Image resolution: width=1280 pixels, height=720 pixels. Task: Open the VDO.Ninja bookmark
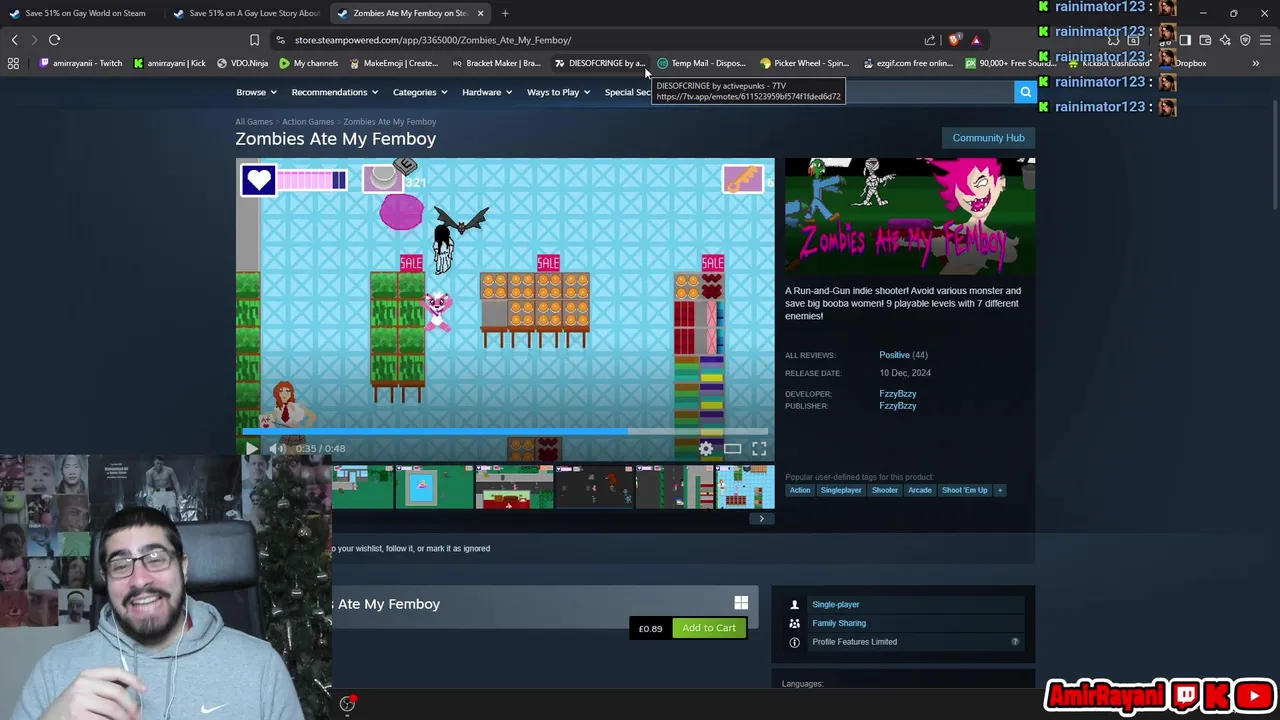pyautogui.click(x=242, y=63)
